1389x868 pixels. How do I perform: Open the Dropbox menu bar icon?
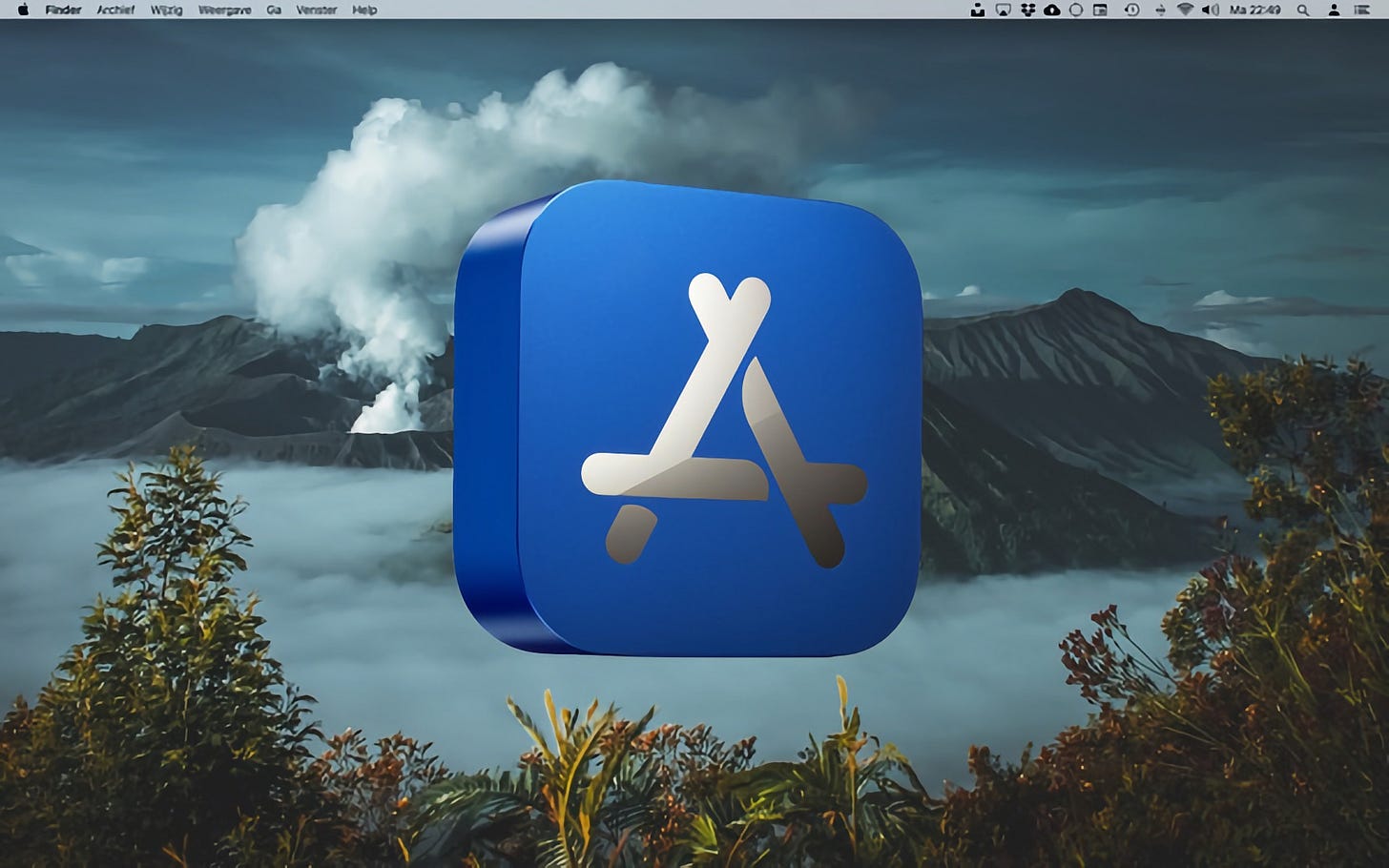point(1027,10)
